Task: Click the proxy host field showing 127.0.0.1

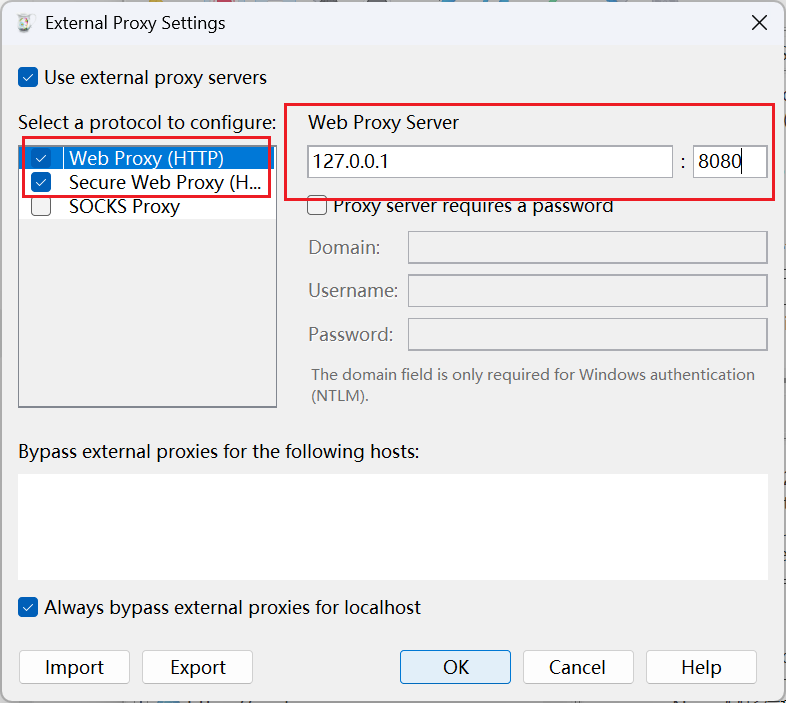Action: pyautogui.click(x=490, y=161)
